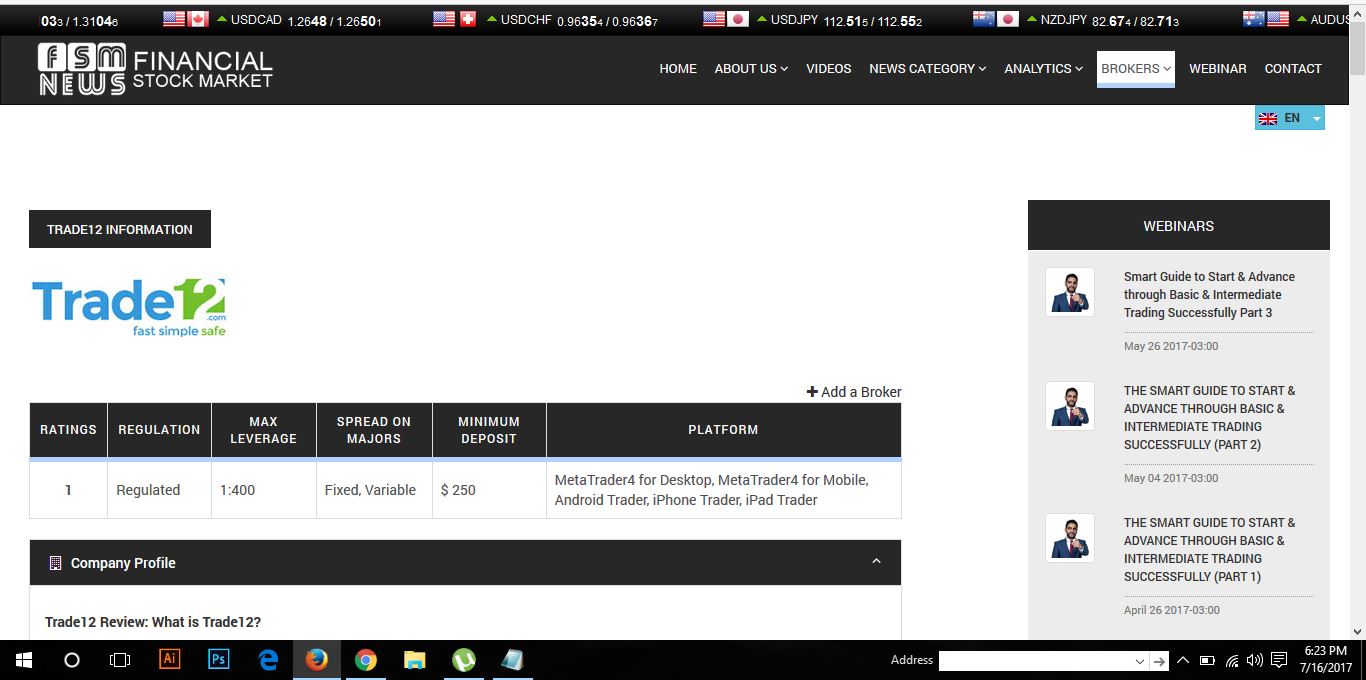Click the New Zealand and Japan flags icon
The height and width of the screenshot is (680, 1366).
(x=995, y=19)
